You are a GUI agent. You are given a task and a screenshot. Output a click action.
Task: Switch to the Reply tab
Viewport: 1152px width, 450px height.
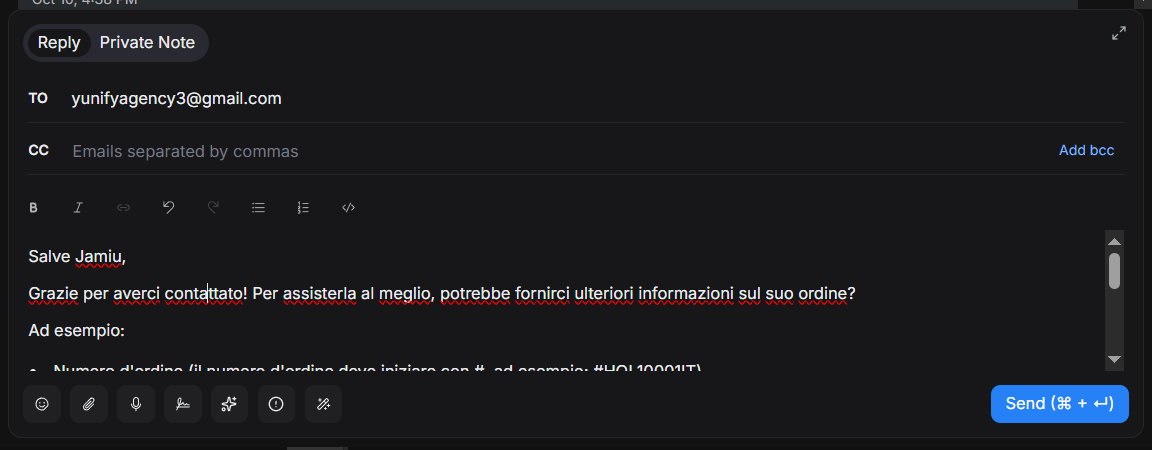pos(59,43)
